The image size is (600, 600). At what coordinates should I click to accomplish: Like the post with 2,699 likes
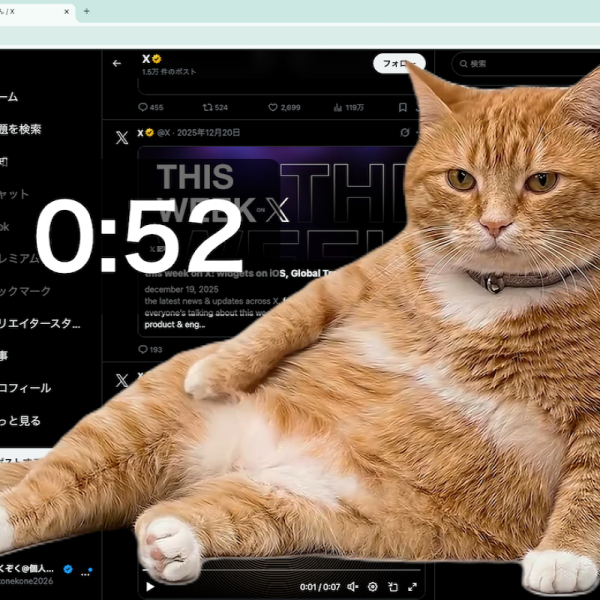tap(284, 108)
